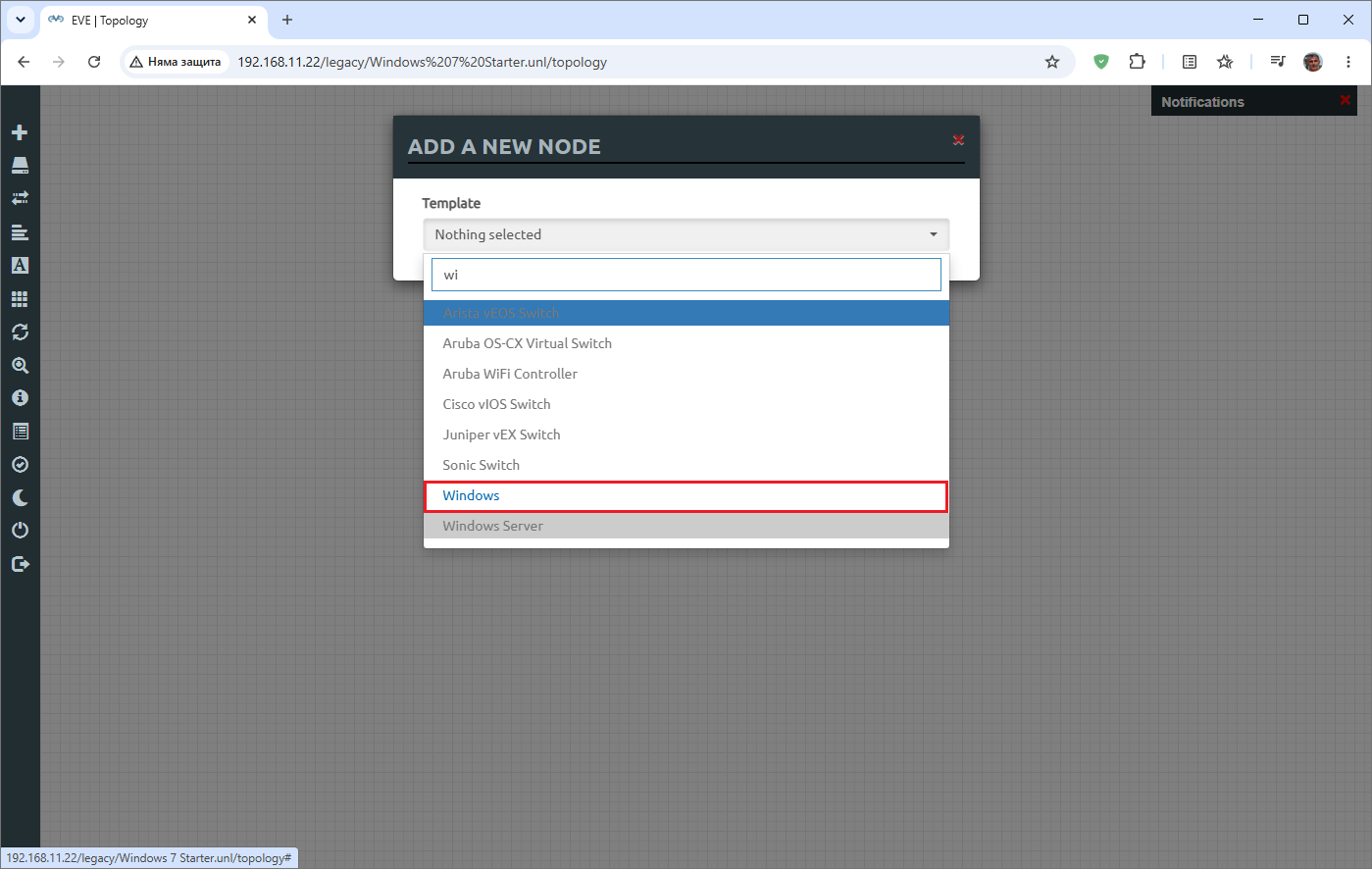1372x869 pixels.
Task: Click the letter A sidebar icon
Action: (x=20, y=265)
